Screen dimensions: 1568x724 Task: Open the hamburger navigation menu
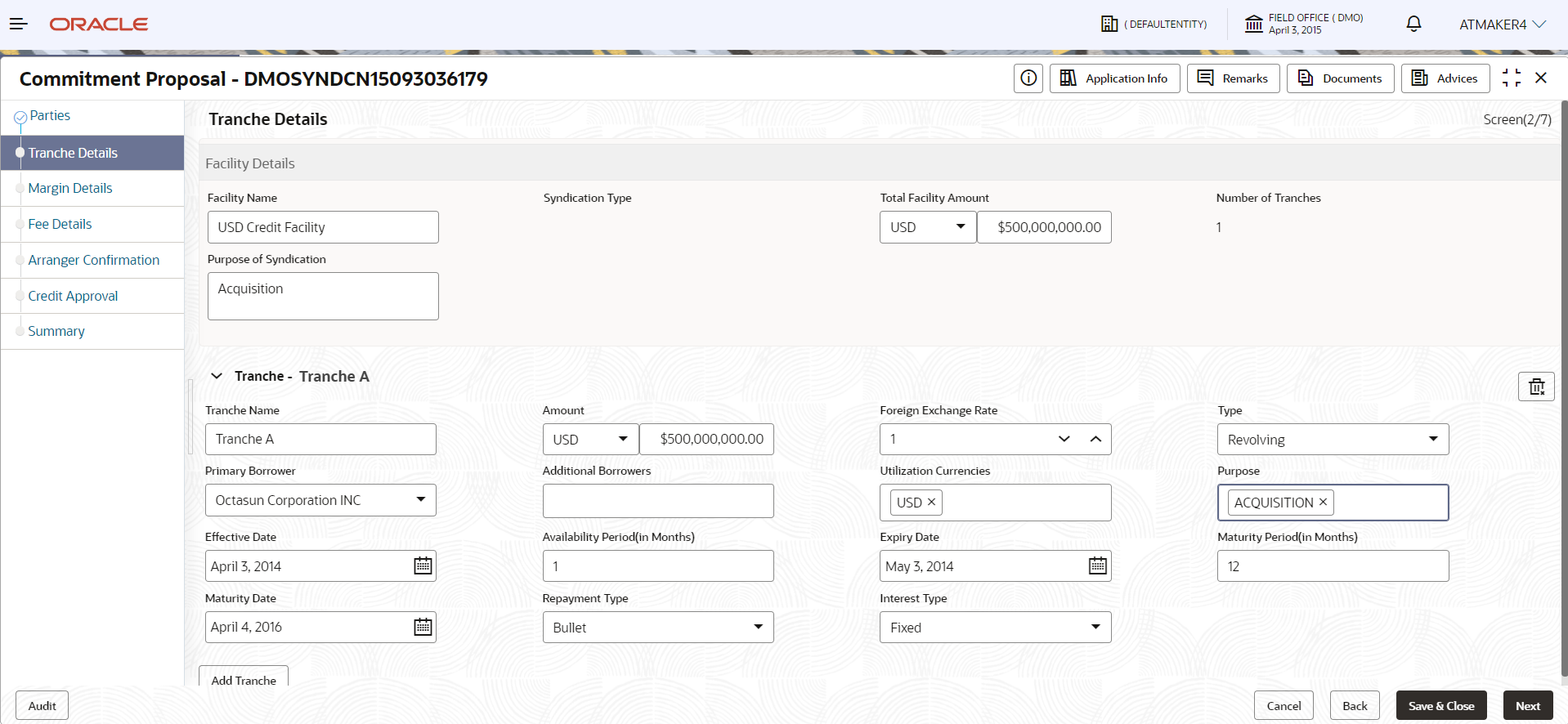click(x=18, y=25)
